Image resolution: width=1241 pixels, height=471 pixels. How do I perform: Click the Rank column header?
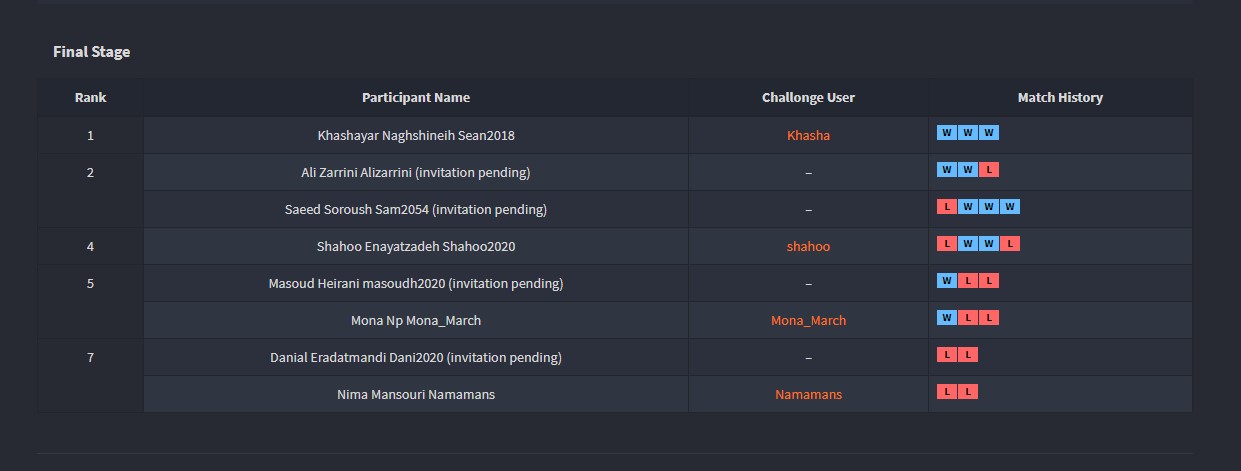[90, 98]
